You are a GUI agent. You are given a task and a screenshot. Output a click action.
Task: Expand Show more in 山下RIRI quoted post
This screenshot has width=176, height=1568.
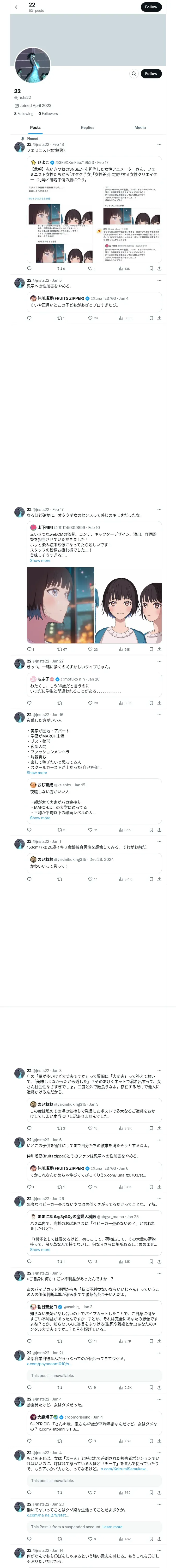(40, 561)
